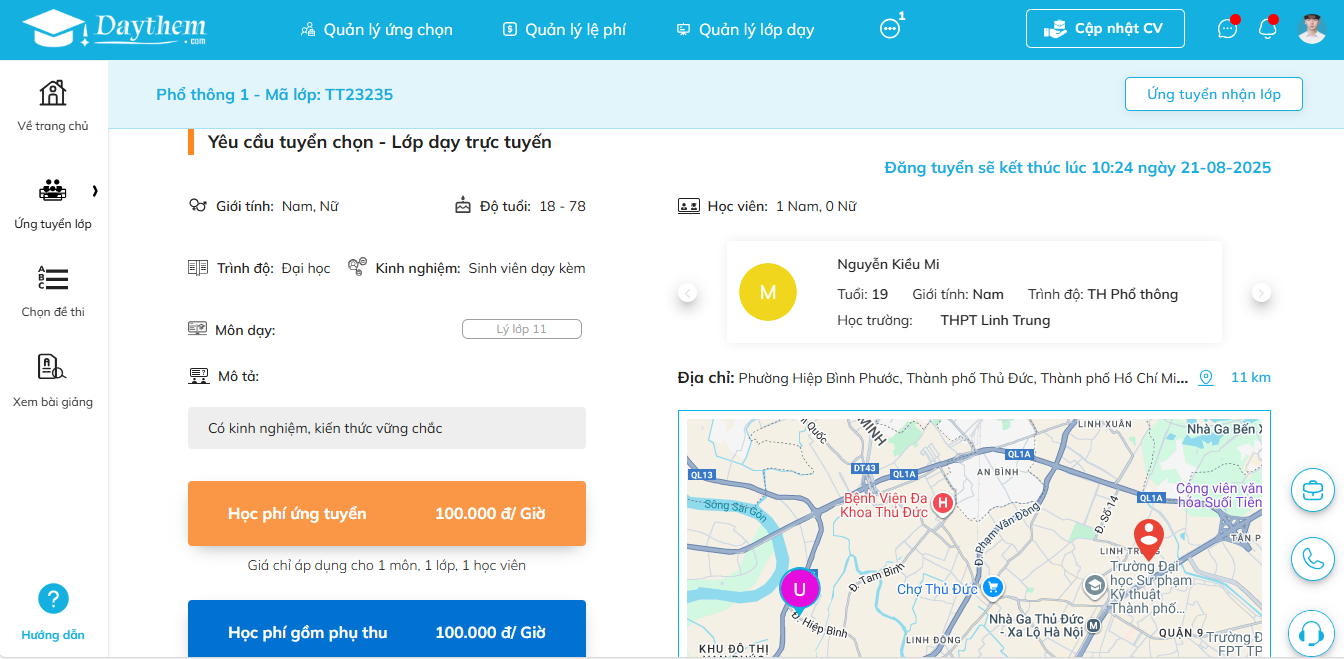1344x659 pixels.
Task: Open the Quản lý ứng chọn menu
Action: (x=377, y=30)
